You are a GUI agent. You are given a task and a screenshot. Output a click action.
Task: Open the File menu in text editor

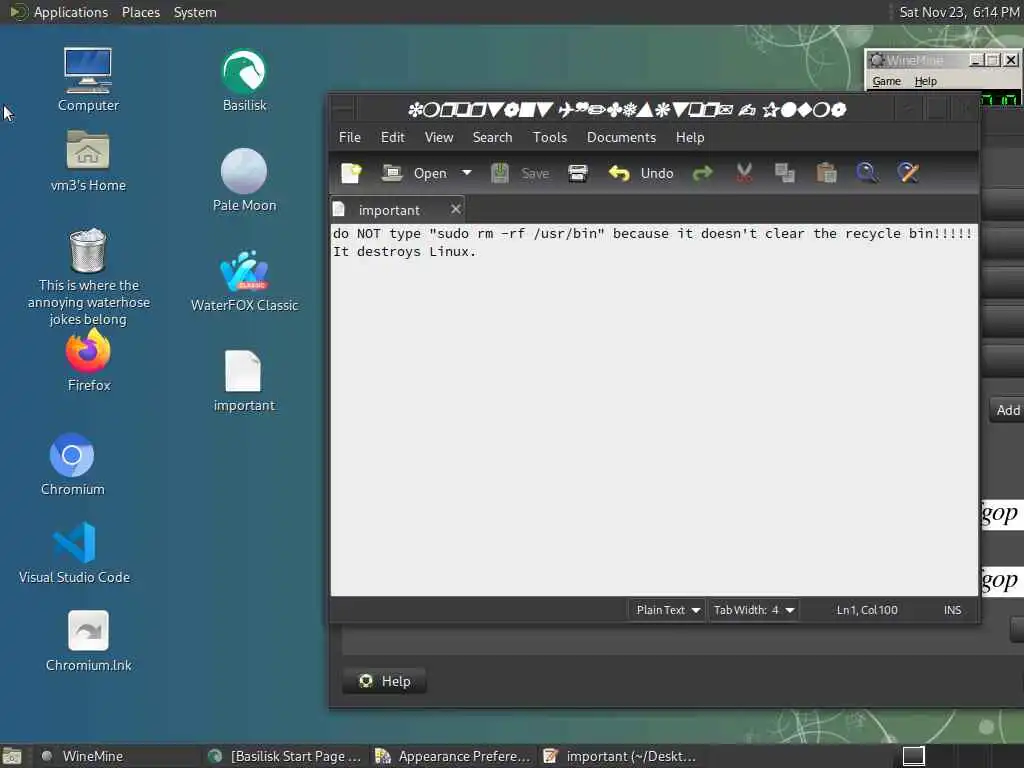[x=349, y=137]
